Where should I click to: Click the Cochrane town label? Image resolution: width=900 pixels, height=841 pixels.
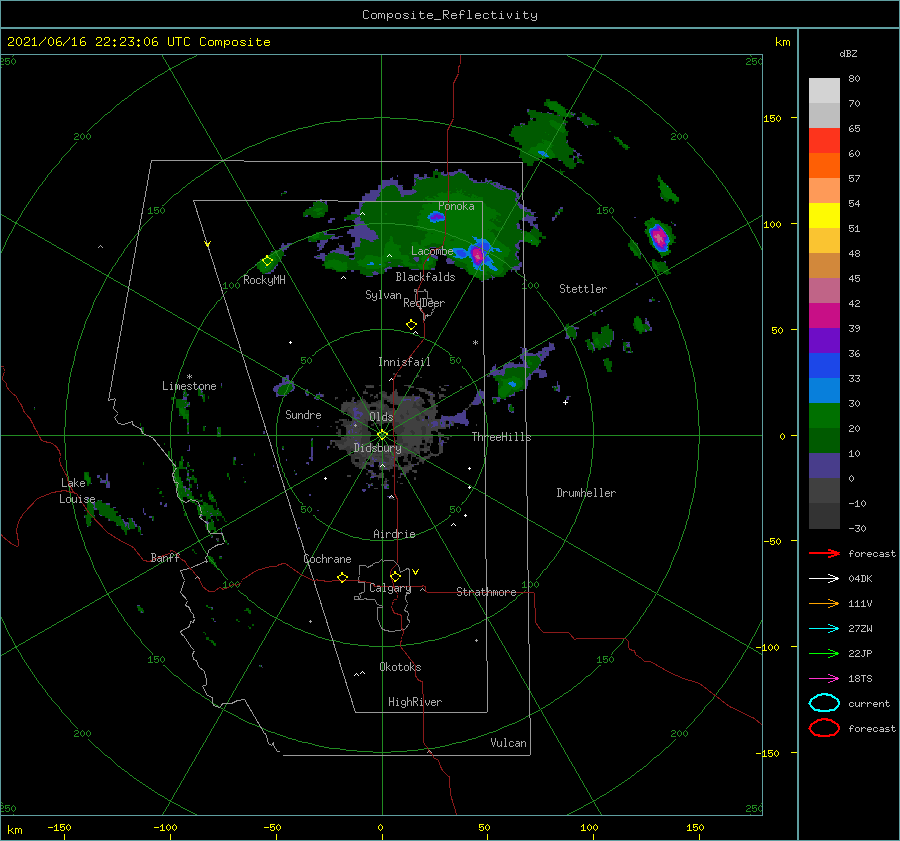[x=327, y=559]
